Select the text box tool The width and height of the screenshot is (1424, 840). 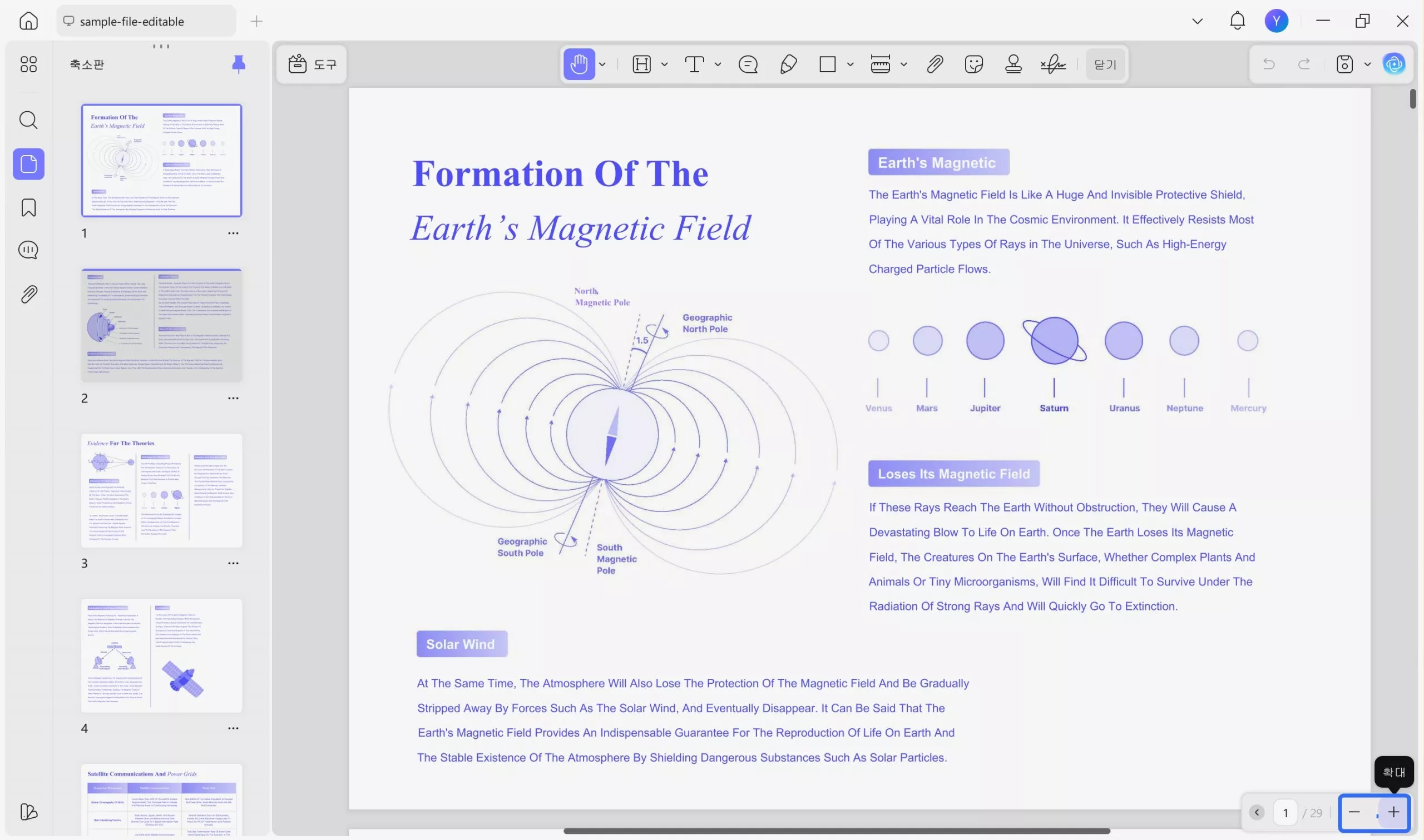[694, 64]
